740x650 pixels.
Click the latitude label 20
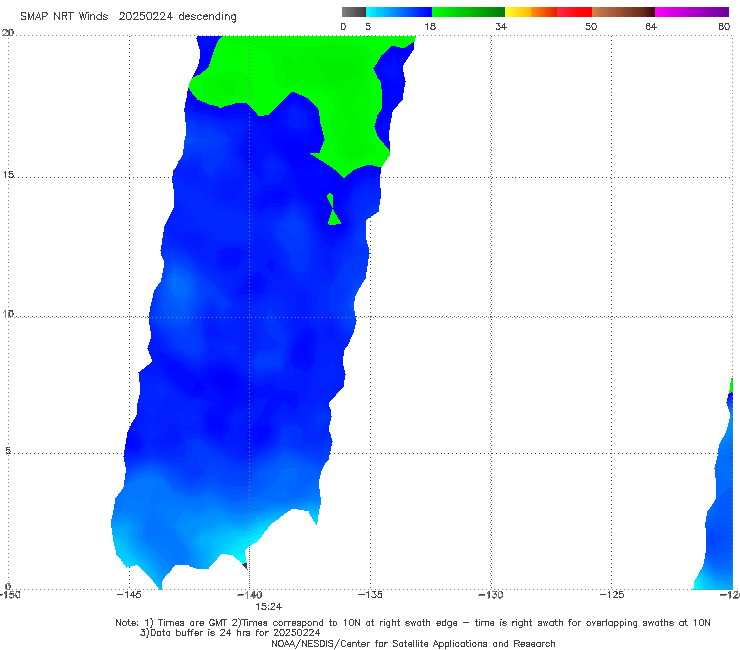(x=8, y=33)
